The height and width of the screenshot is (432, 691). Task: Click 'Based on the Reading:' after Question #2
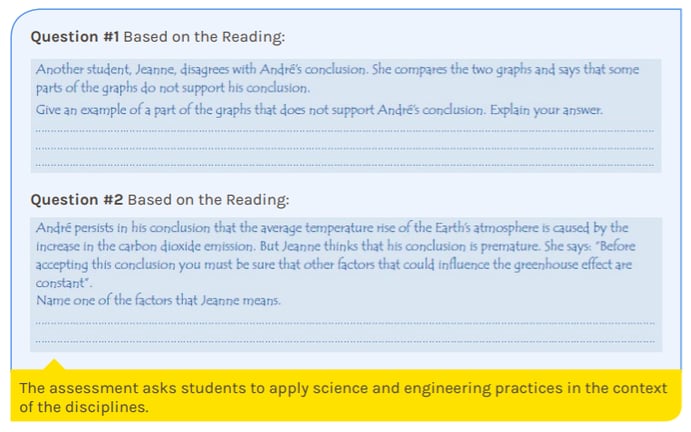coord(208,200)
